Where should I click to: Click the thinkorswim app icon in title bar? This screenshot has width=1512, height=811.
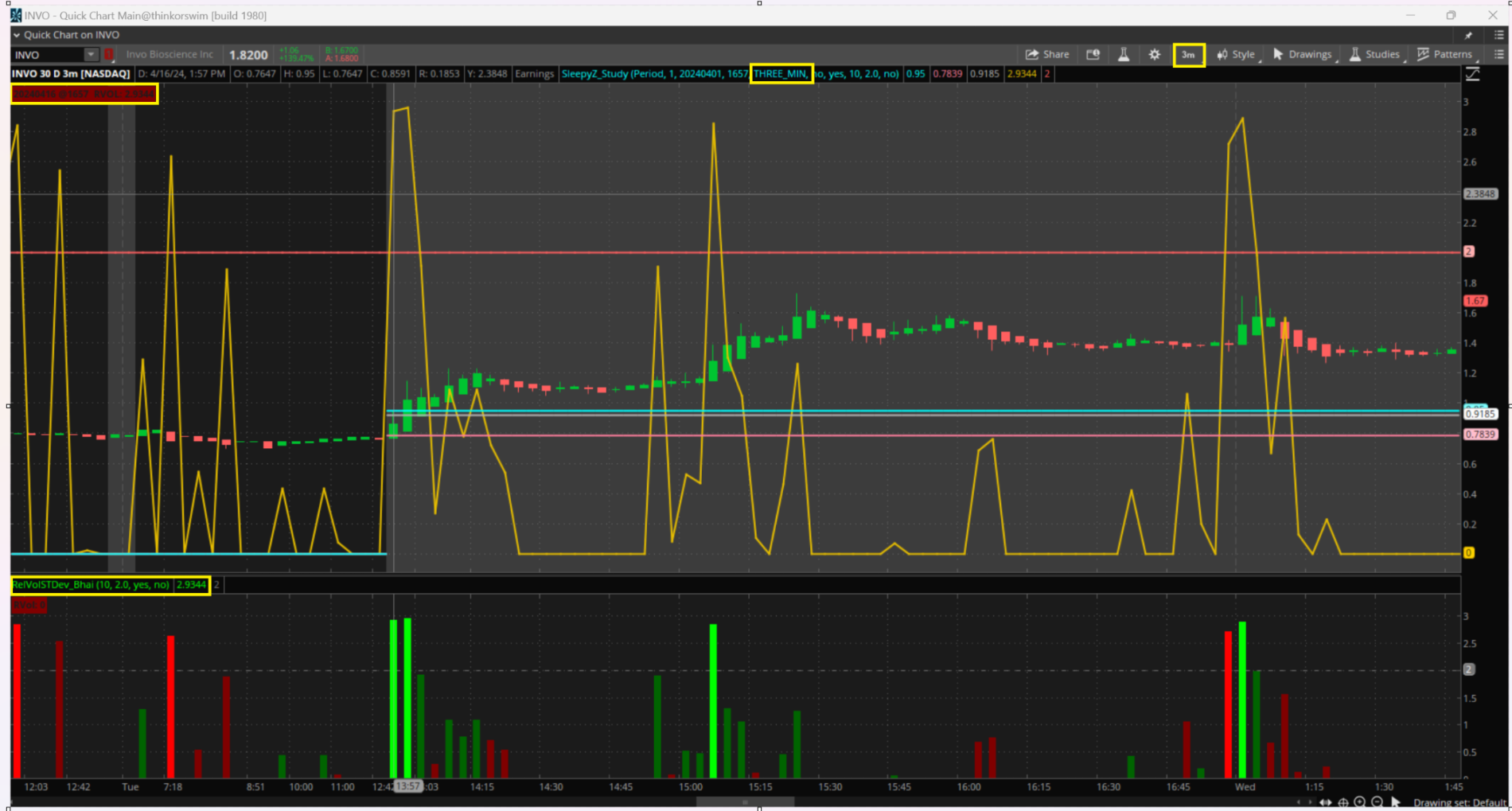click(16, 15)
